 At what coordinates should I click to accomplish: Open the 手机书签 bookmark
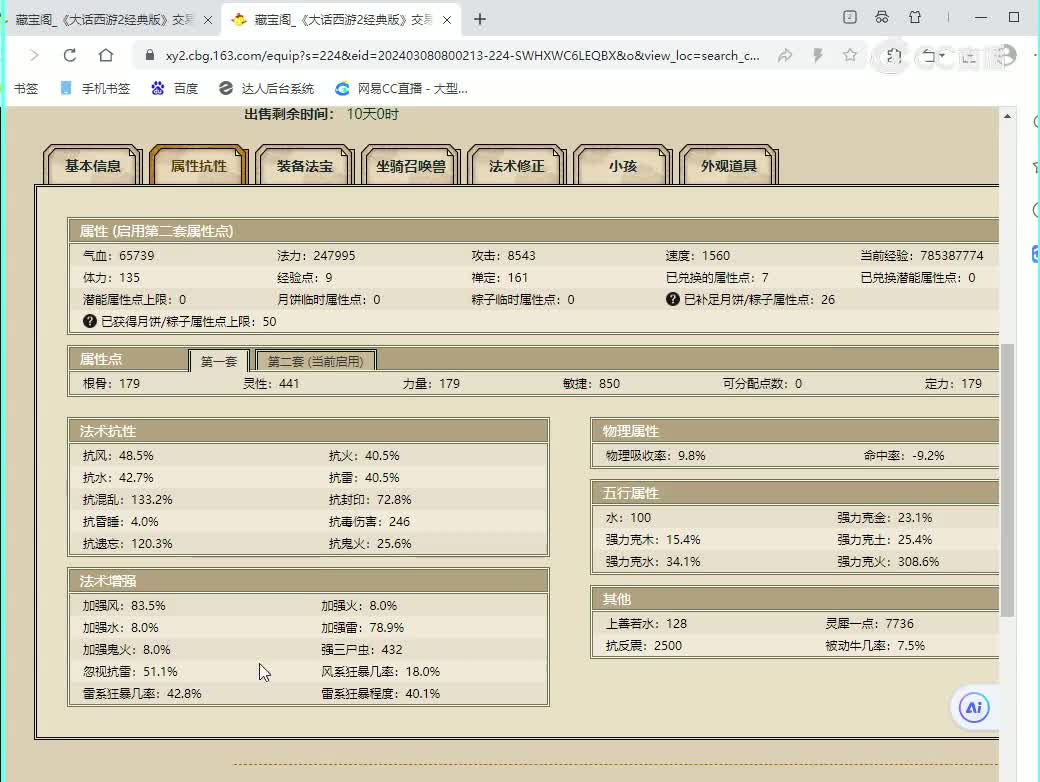coord(95,88)
